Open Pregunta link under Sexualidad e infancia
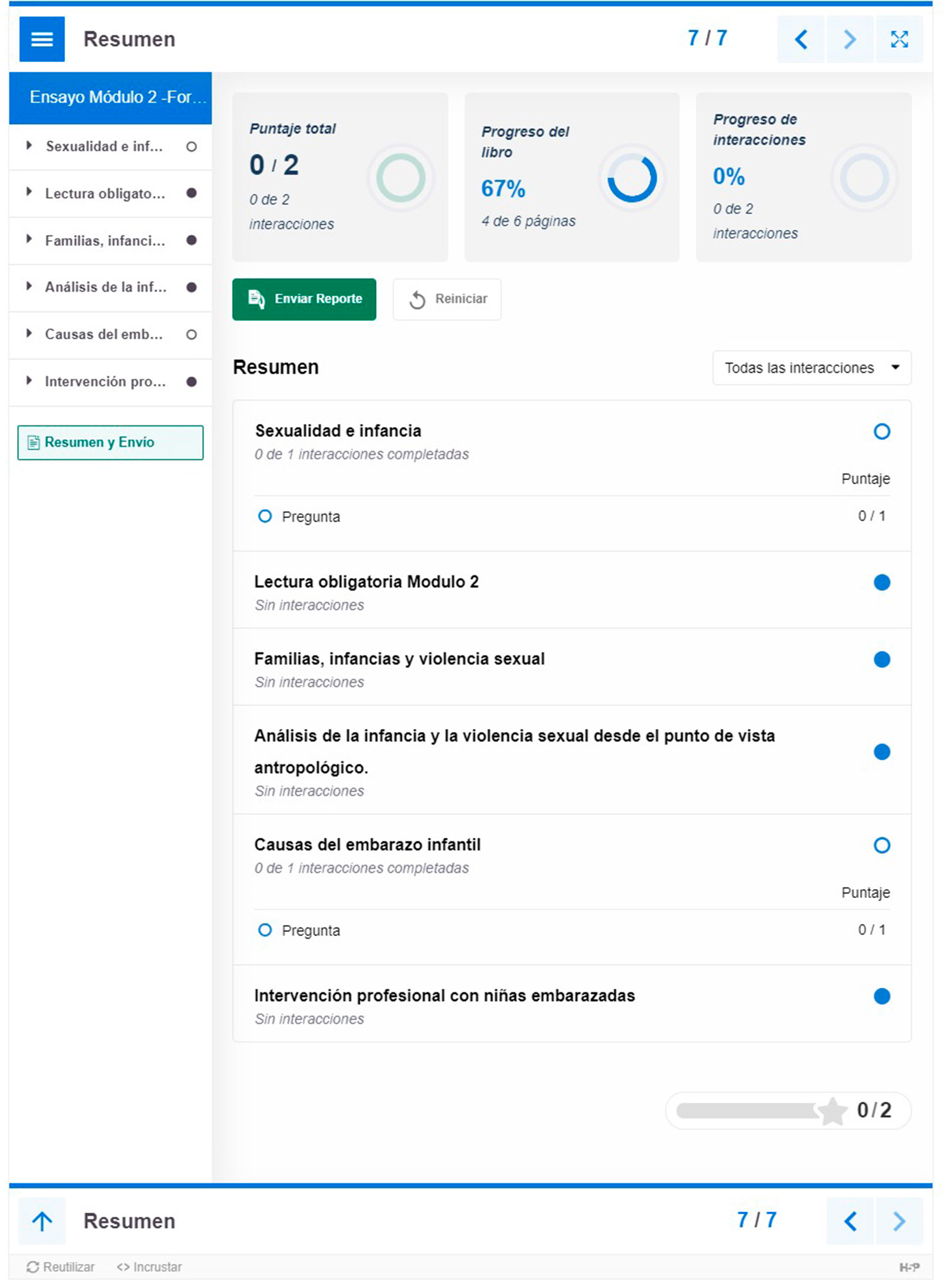Viewport: 950px width, 1288px height. (x=311, y=518)
